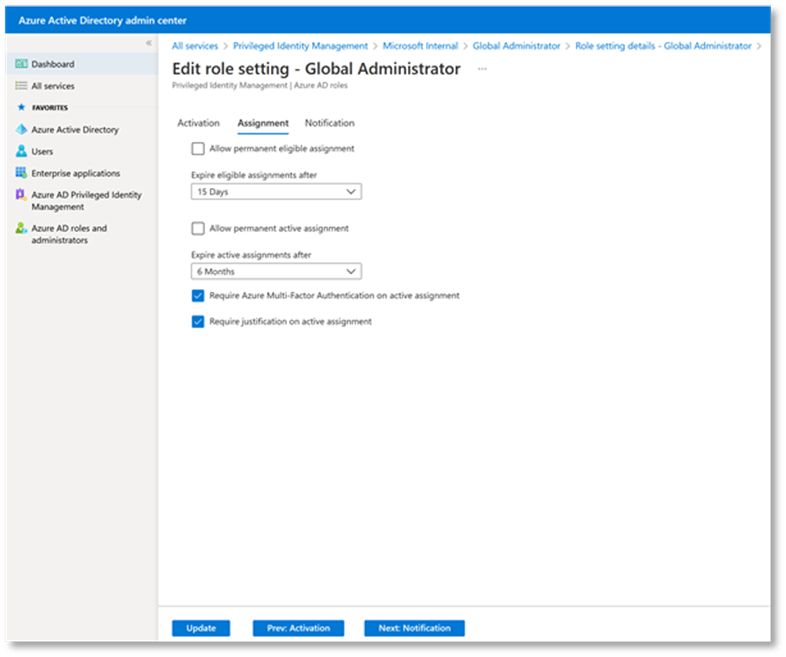Click the Azure AD roles and administrators icon
The width and height of the screenshot is (786, 657).
pos(22,229)
